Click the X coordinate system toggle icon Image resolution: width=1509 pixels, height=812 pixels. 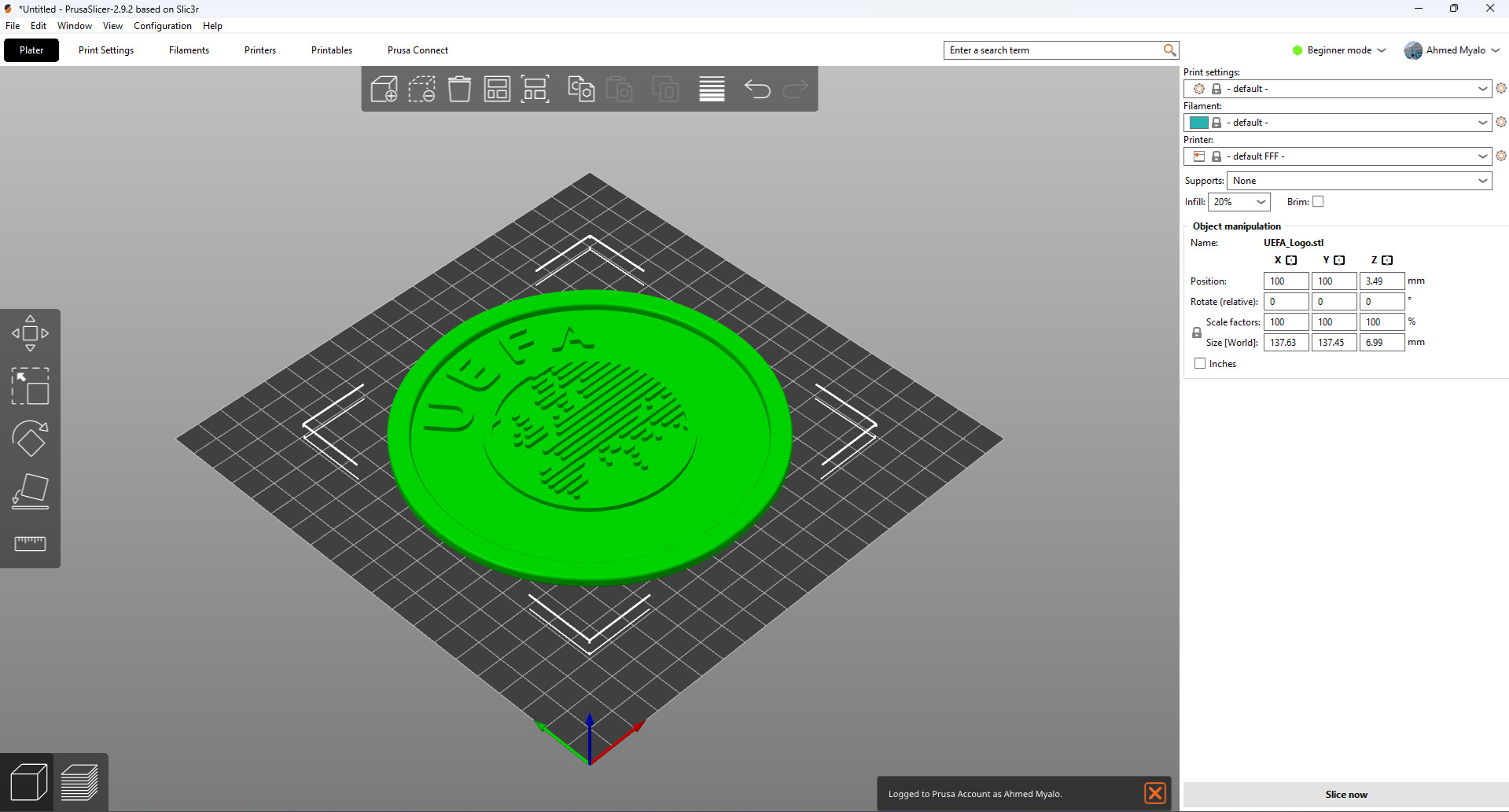pyautogui.click(x=1291, y=260)
